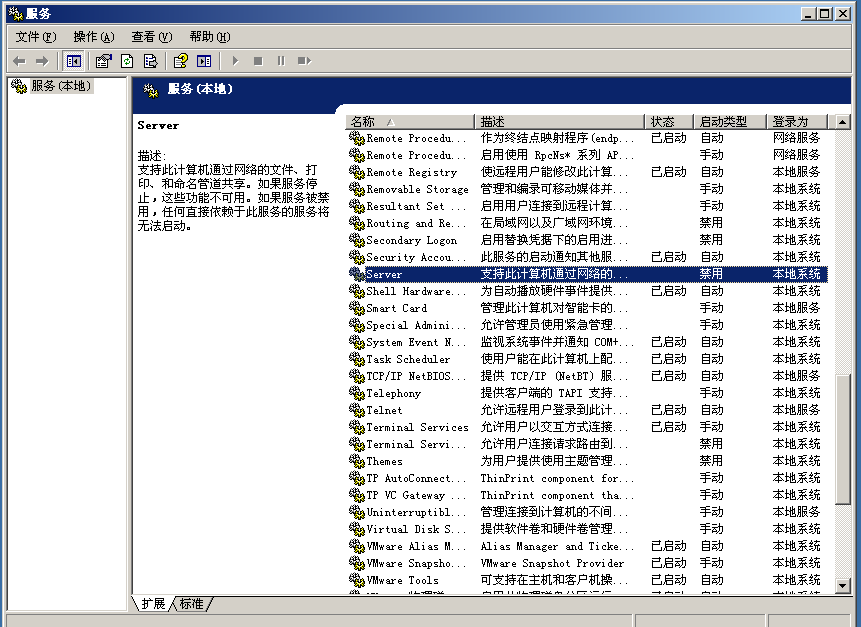Click the toolbar icon right of Help
Viewport: 861px width, 627px height.
pyautogui.click(x=204, y=61)
